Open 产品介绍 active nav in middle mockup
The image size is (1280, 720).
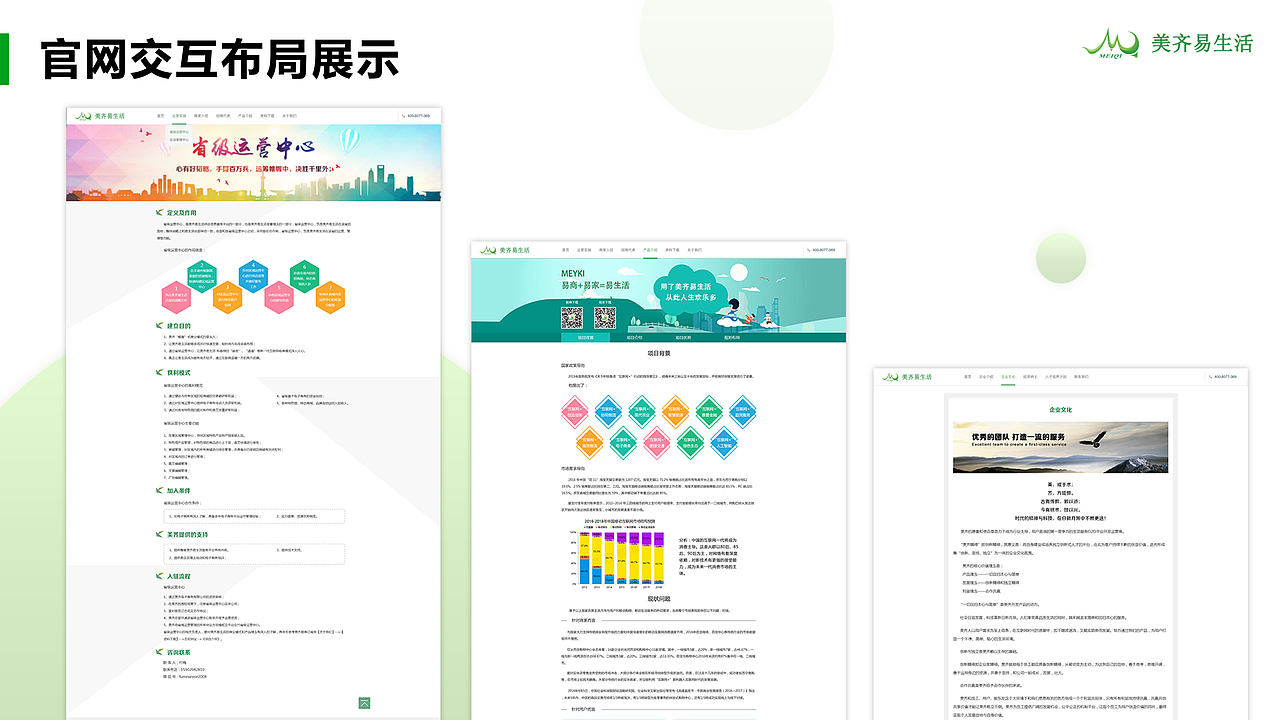tap(650, 250)
